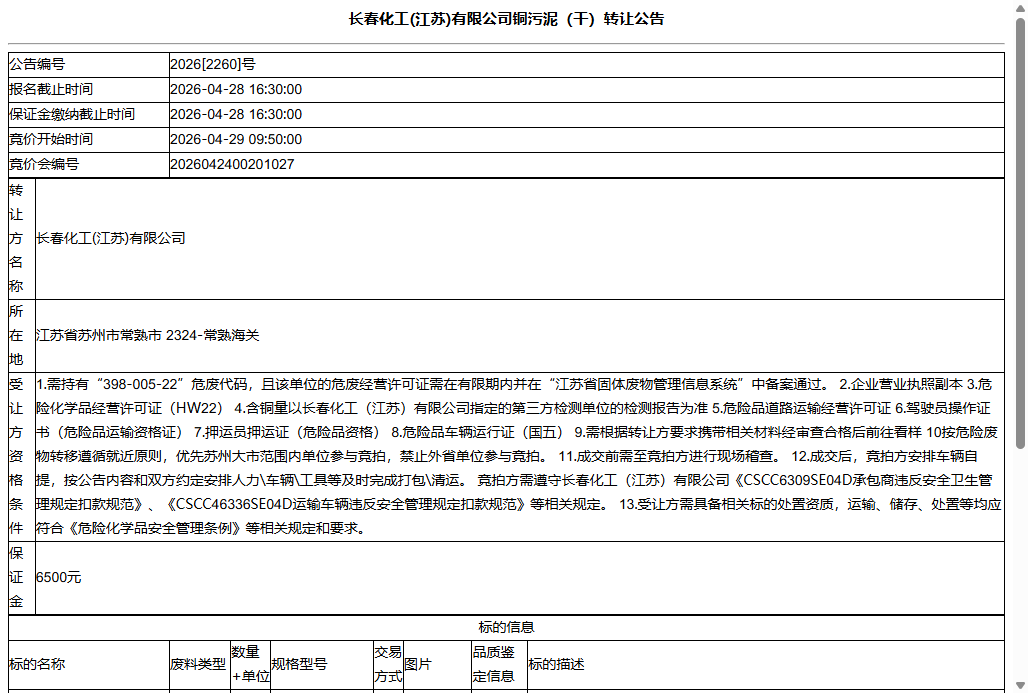This screenshot has height=693, width=1028.
Task: Click the 交易方式 column header
Action: 388,664
